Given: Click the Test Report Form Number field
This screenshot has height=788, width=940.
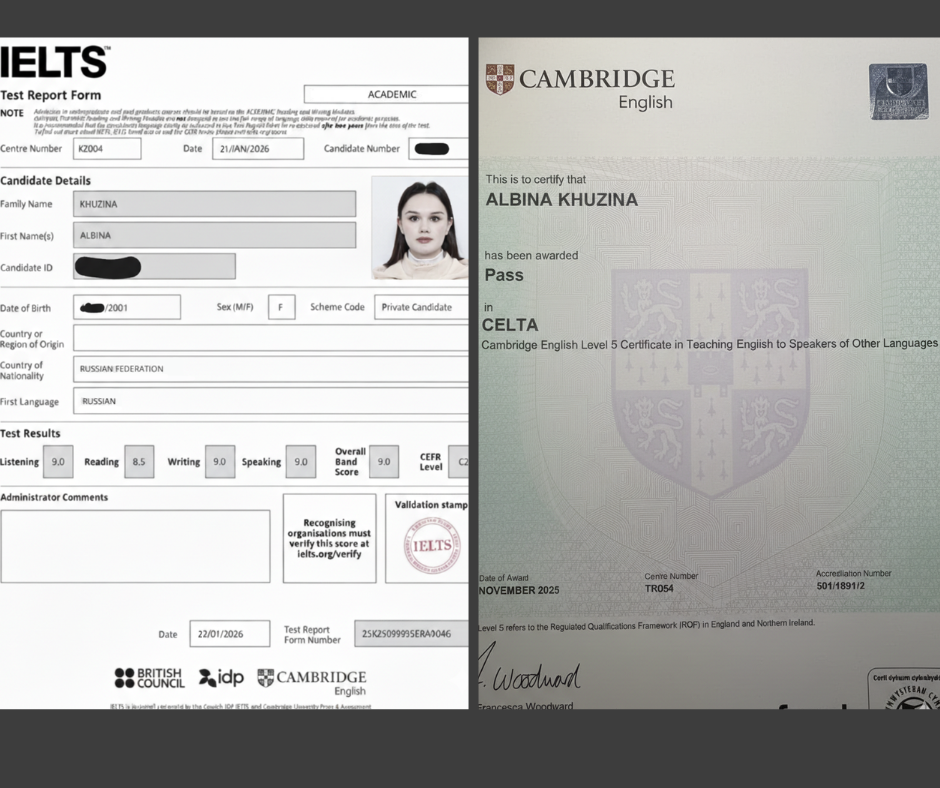Looking at the screenshot, I should click(x=411, y=634).
